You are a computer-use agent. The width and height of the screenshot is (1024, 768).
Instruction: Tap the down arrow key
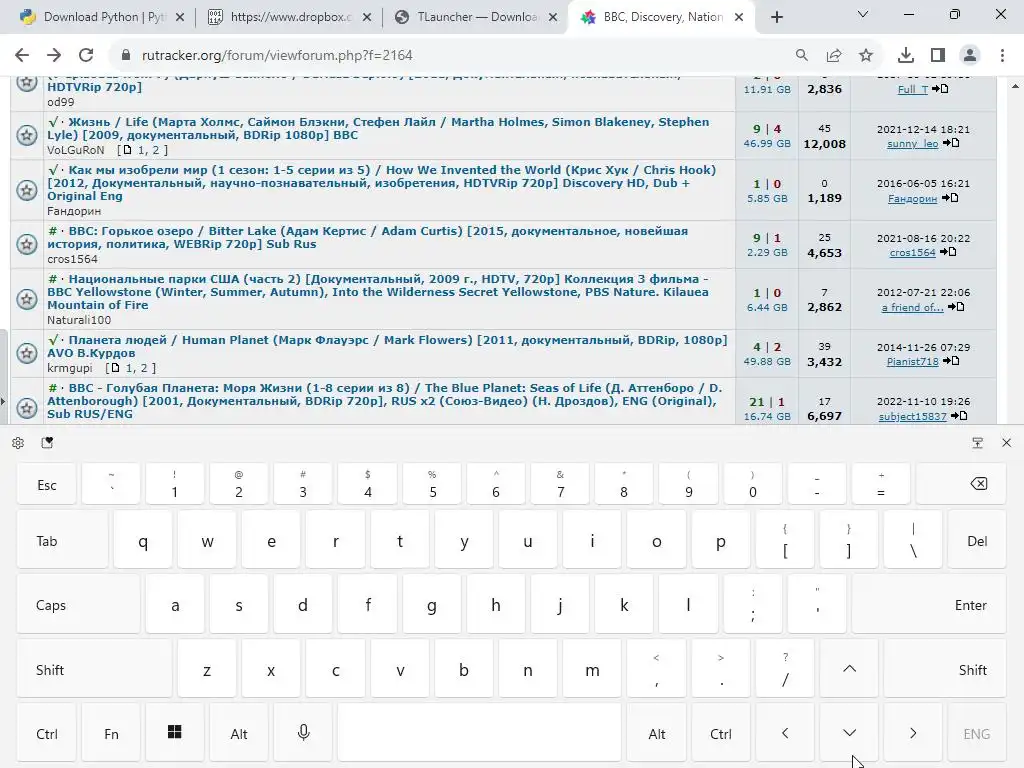coord(849,733)
